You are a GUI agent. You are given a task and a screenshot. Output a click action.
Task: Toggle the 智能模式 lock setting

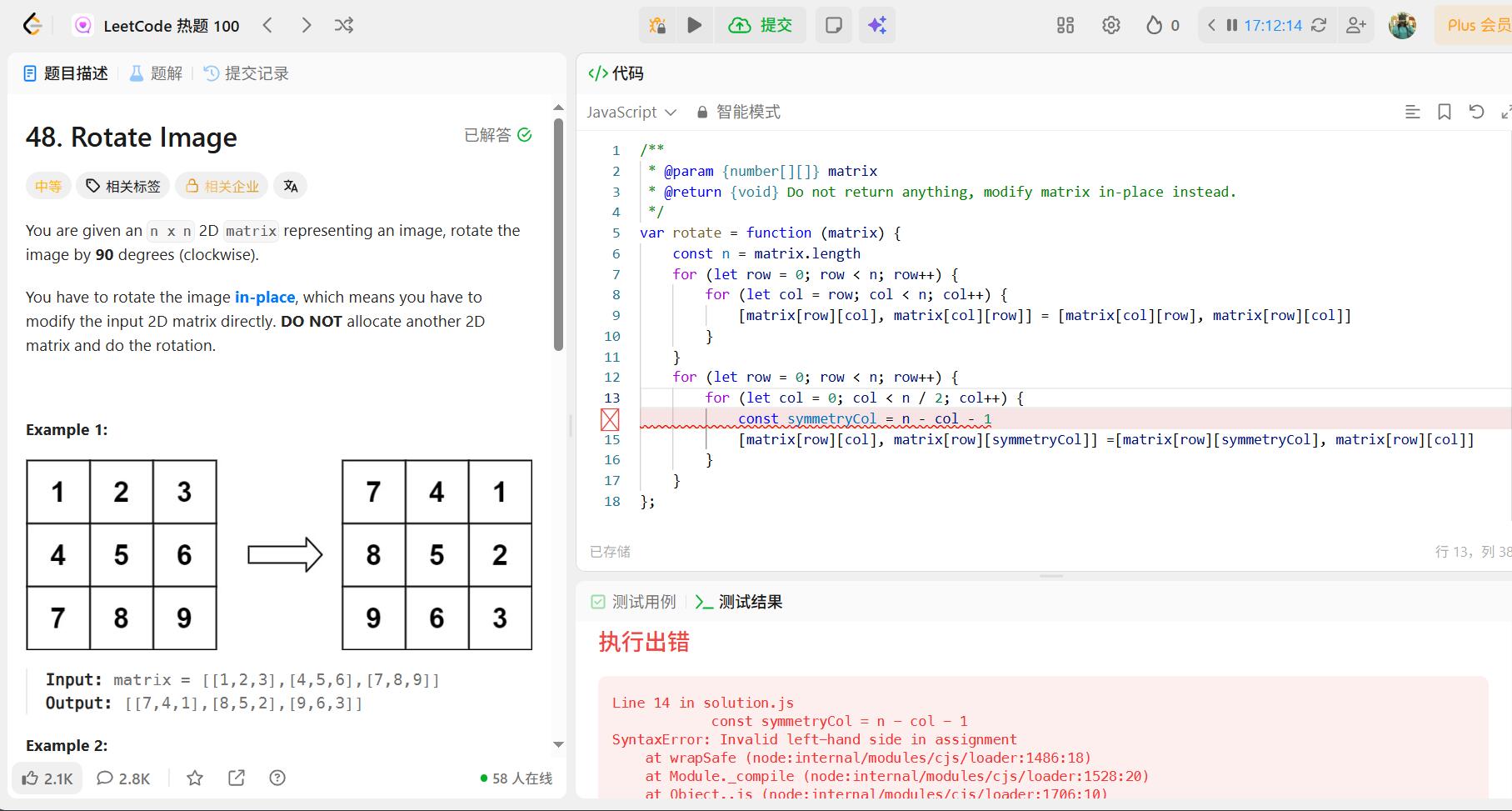[738, 112]
